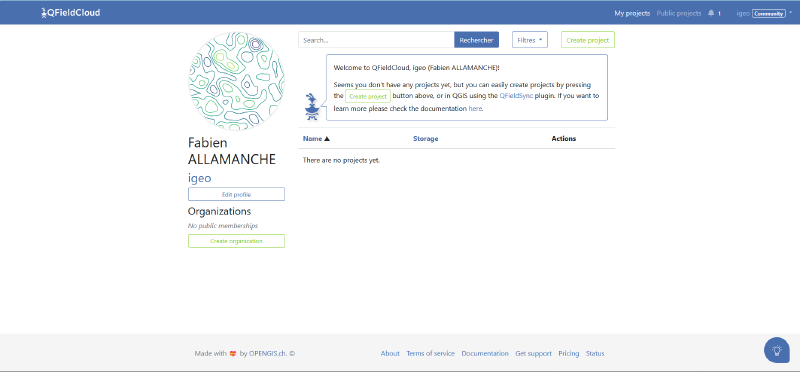
Task: Click the Actions column header
Action: [564, 138]
